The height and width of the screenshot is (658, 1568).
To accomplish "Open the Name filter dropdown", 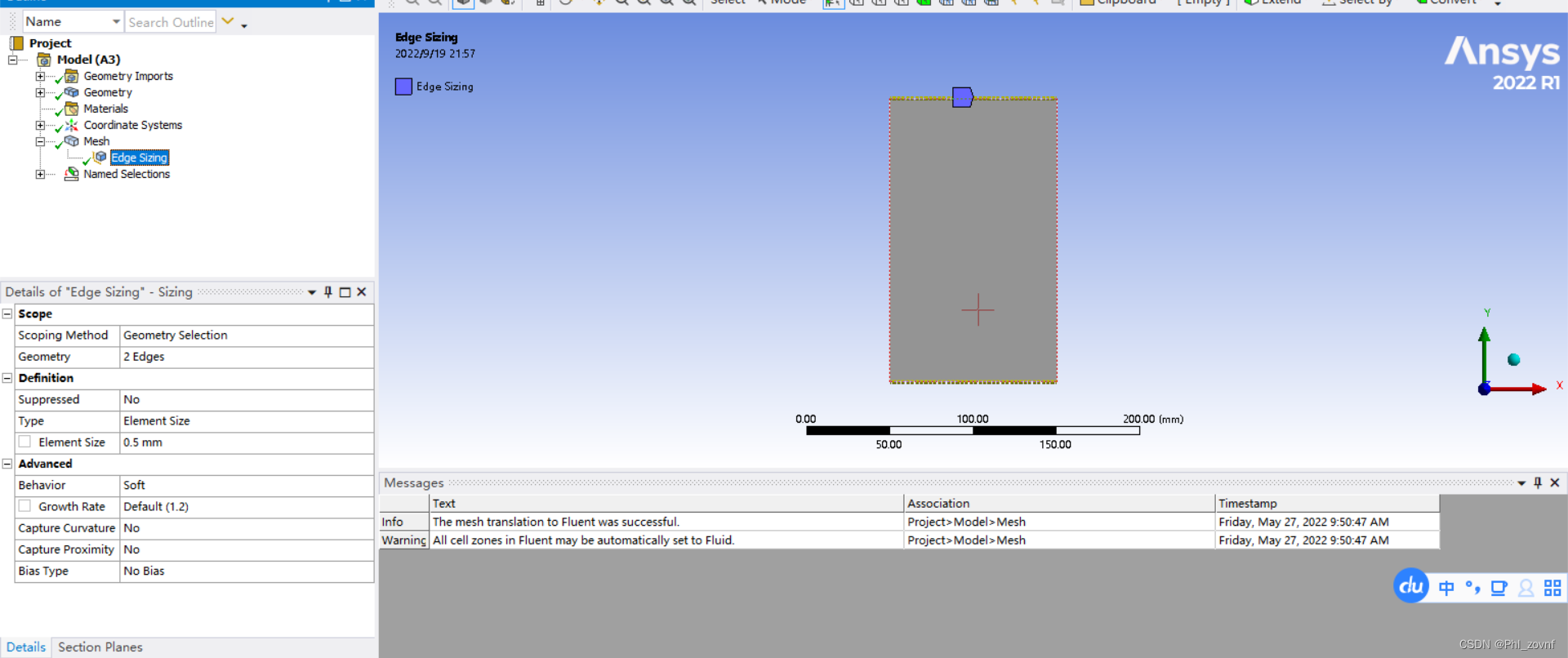I will [116, 22].
